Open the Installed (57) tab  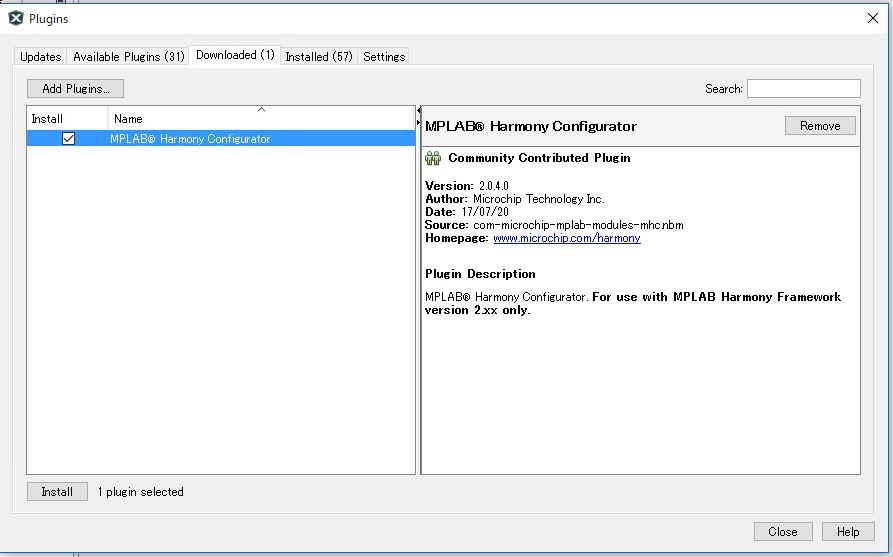coord(318,56)
